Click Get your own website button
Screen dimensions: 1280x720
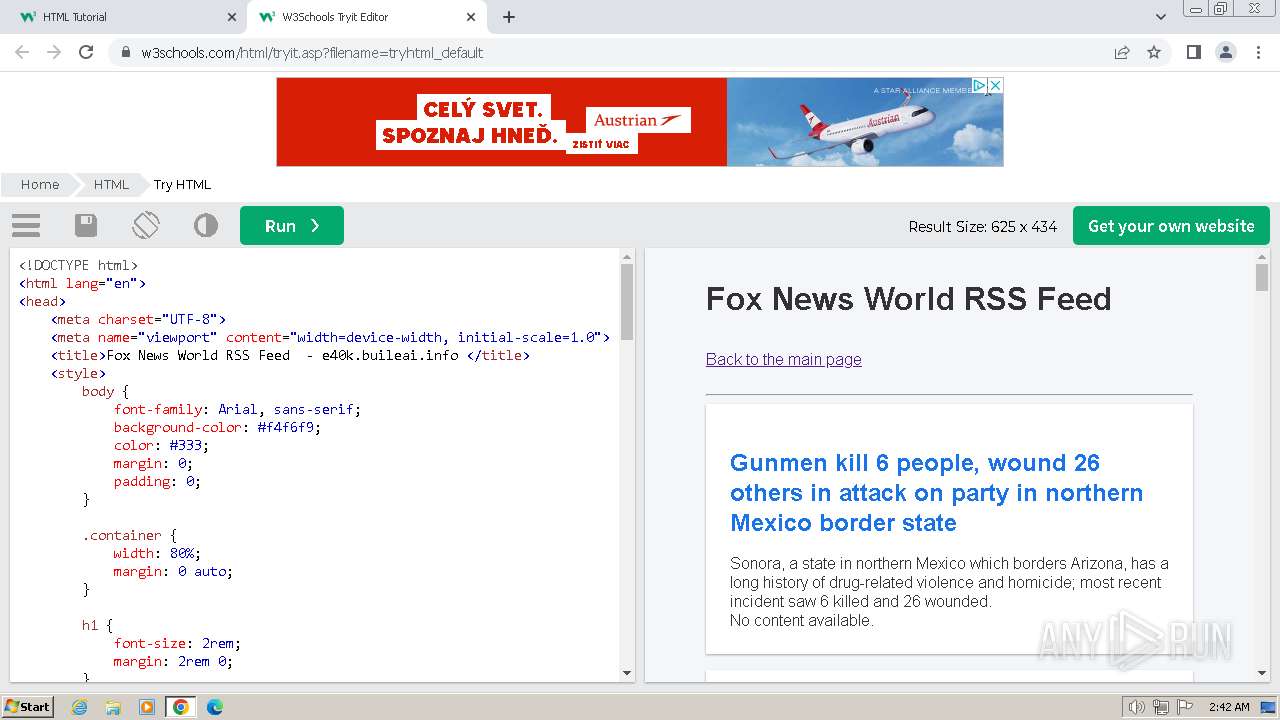[1171, 226]
